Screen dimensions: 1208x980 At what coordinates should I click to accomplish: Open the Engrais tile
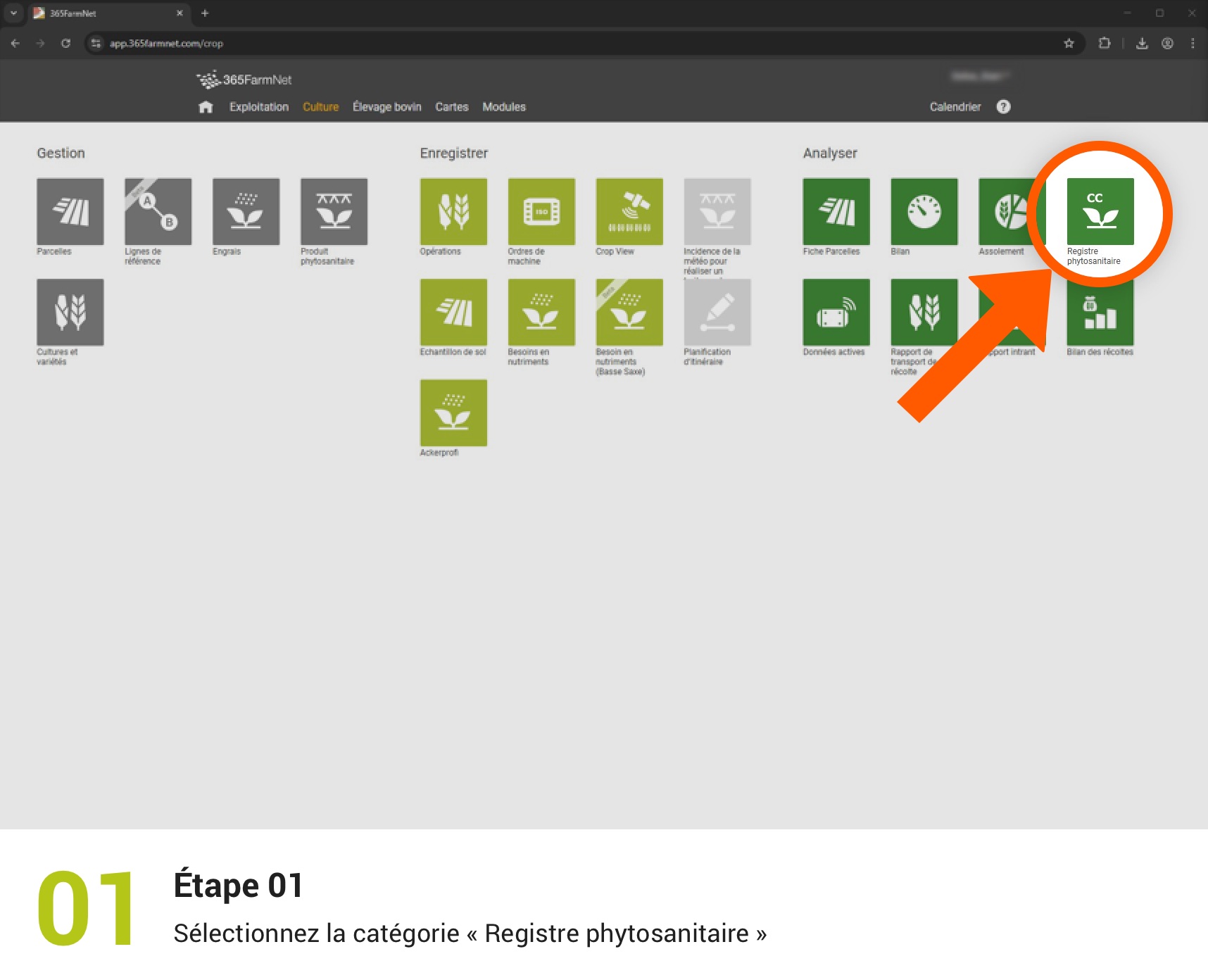(246, 211)
